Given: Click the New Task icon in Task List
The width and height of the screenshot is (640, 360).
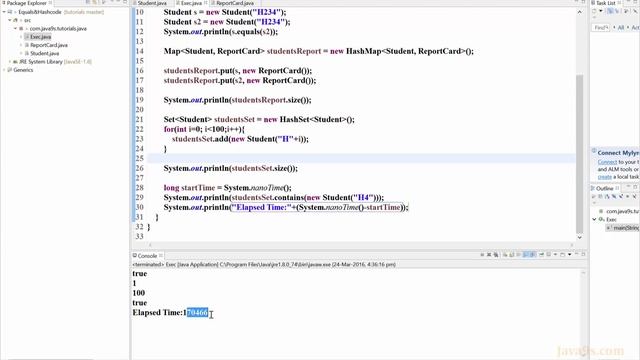Looking at the screenshot, I should [594, 11].
